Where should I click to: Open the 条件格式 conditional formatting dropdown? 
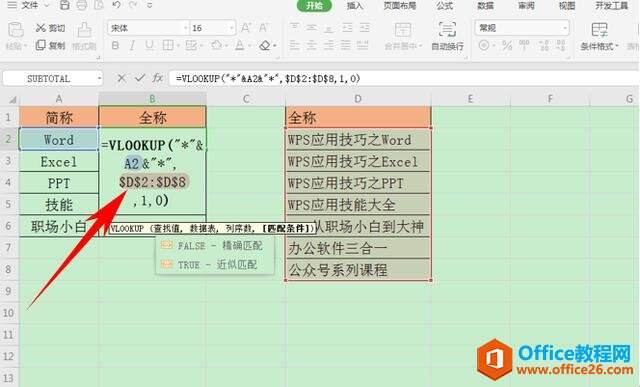pos(599,36)
